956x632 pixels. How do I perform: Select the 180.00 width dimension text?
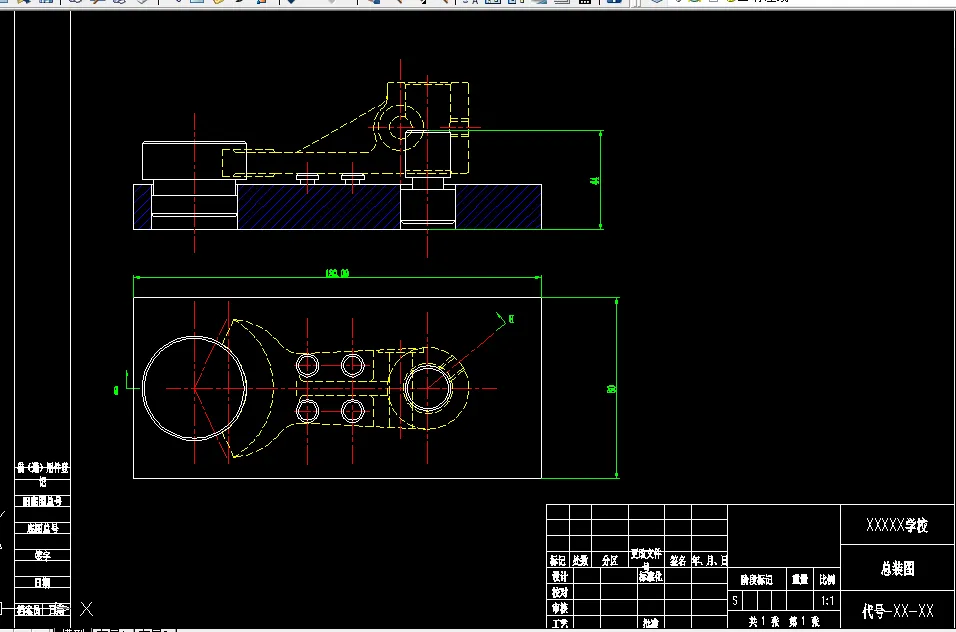[337, 273]
